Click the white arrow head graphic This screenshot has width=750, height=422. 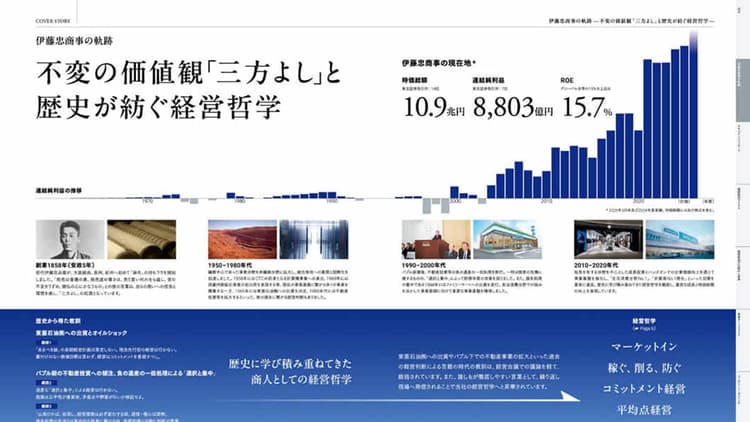(570, 397)
